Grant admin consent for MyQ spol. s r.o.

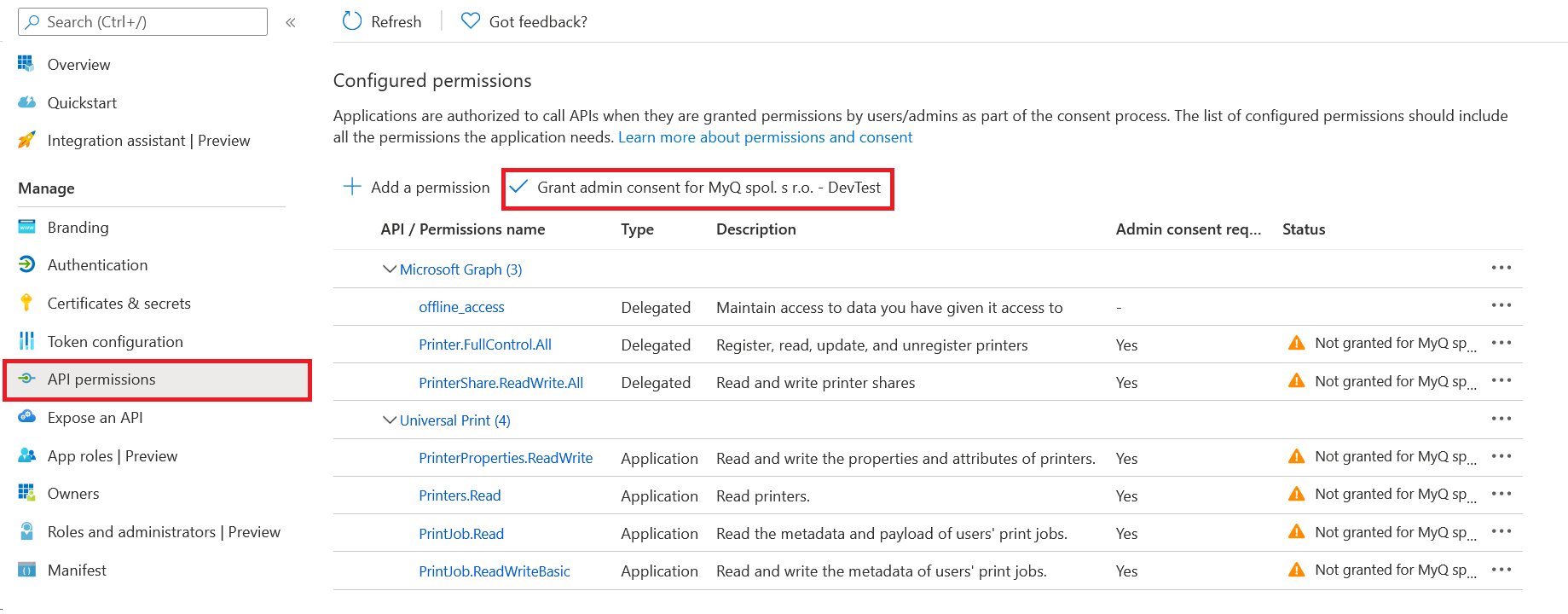tap(698, 188)
